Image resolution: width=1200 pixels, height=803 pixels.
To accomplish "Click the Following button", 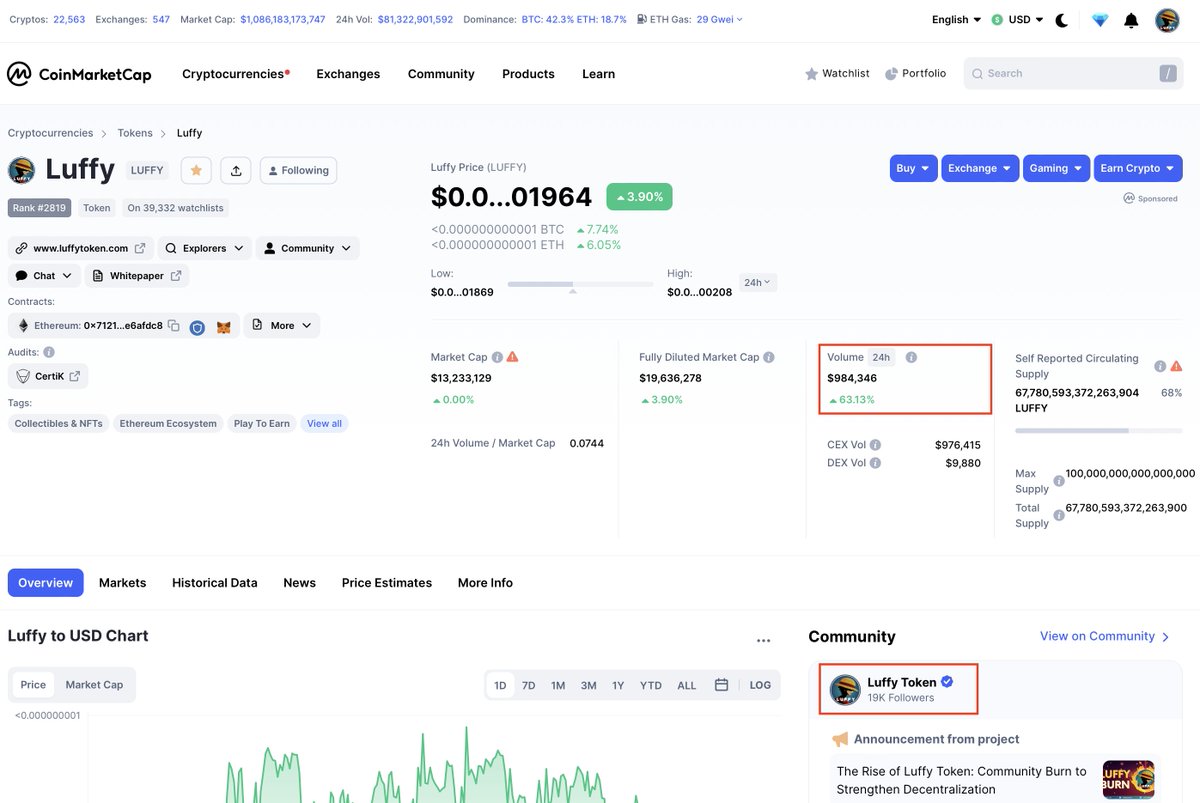I will point(298,171).
